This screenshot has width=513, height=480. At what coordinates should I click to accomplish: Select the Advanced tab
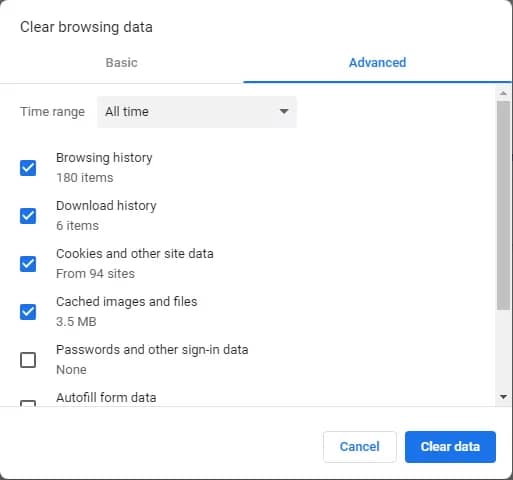[377, 63]
